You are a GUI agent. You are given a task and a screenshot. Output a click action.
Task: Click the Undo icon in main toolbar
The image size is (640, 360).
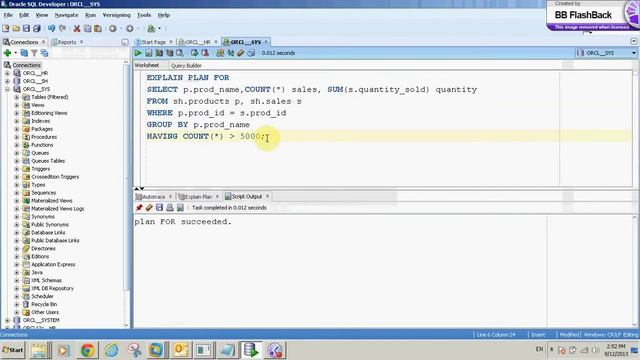coord(51,29)
